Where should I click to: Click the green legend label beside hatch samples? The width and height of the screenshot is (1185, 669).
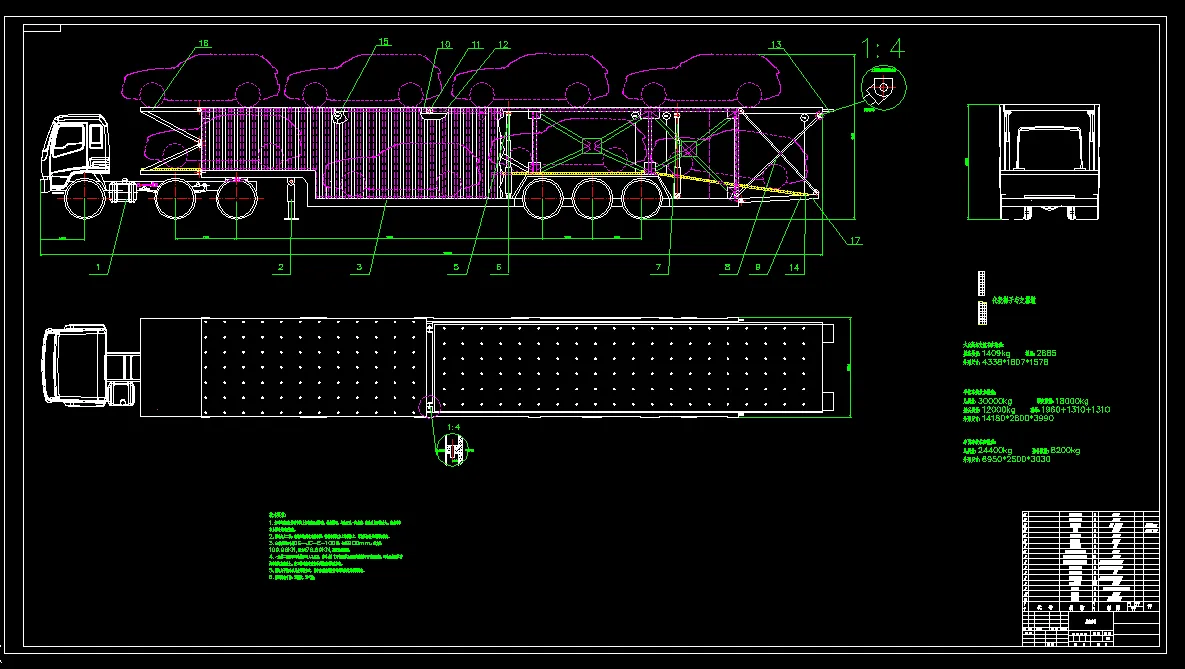coord(1013,300)
